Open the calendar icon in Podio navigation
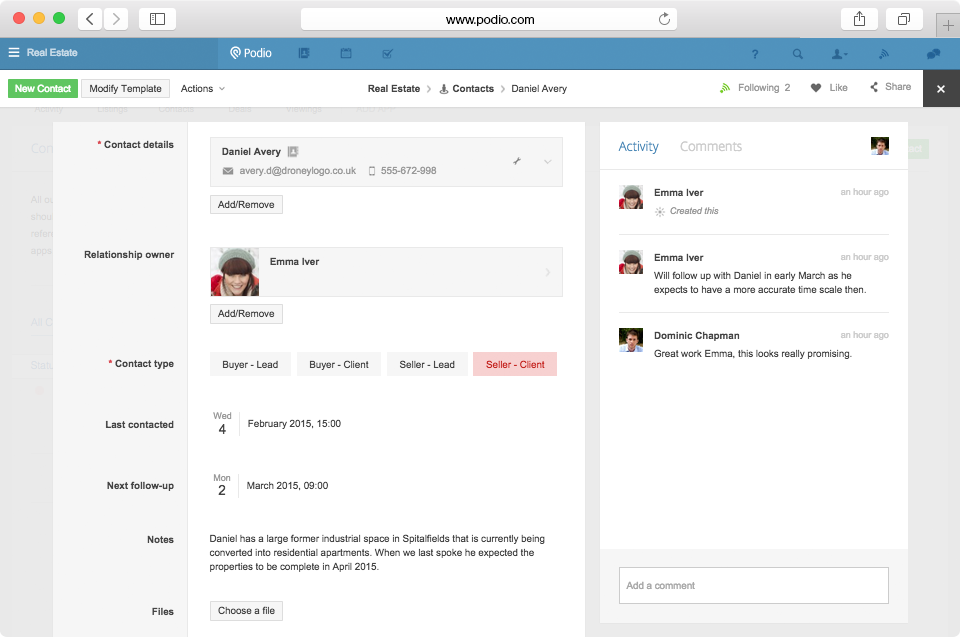This screenshot has width=960, height=637. [346, 53]
